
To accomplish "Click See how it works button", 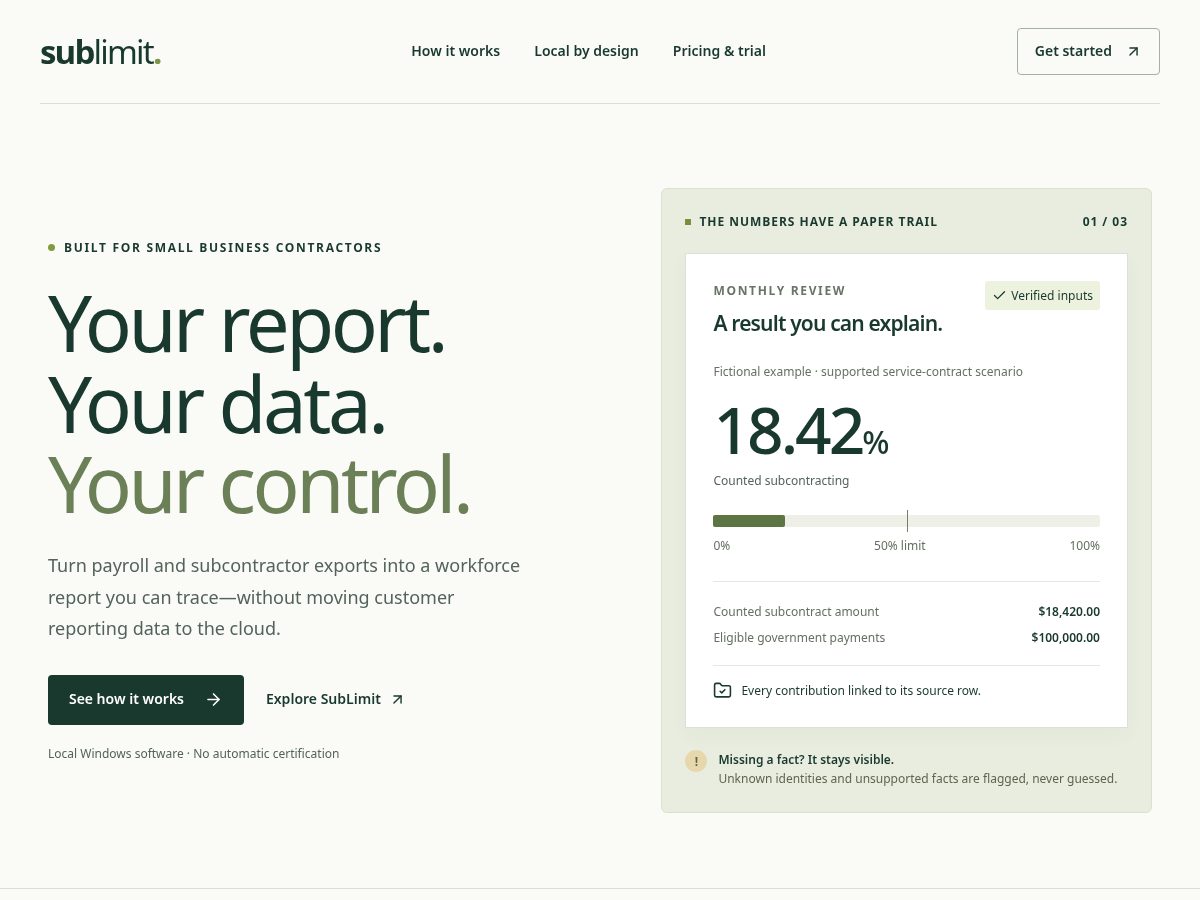I will click(146, 700).
